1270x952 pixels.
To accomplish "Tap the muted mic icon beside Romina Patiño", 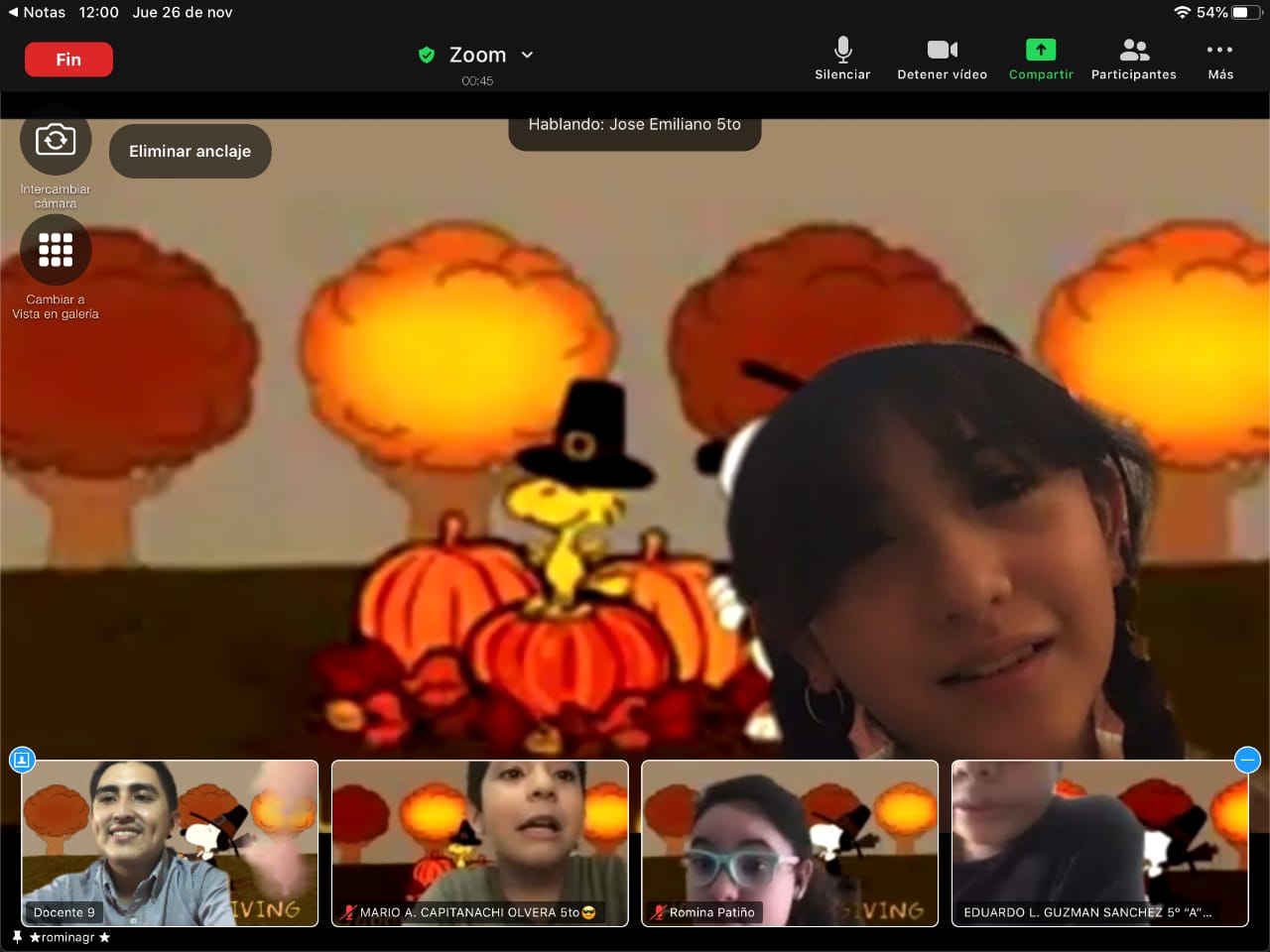I will (658, 912).
